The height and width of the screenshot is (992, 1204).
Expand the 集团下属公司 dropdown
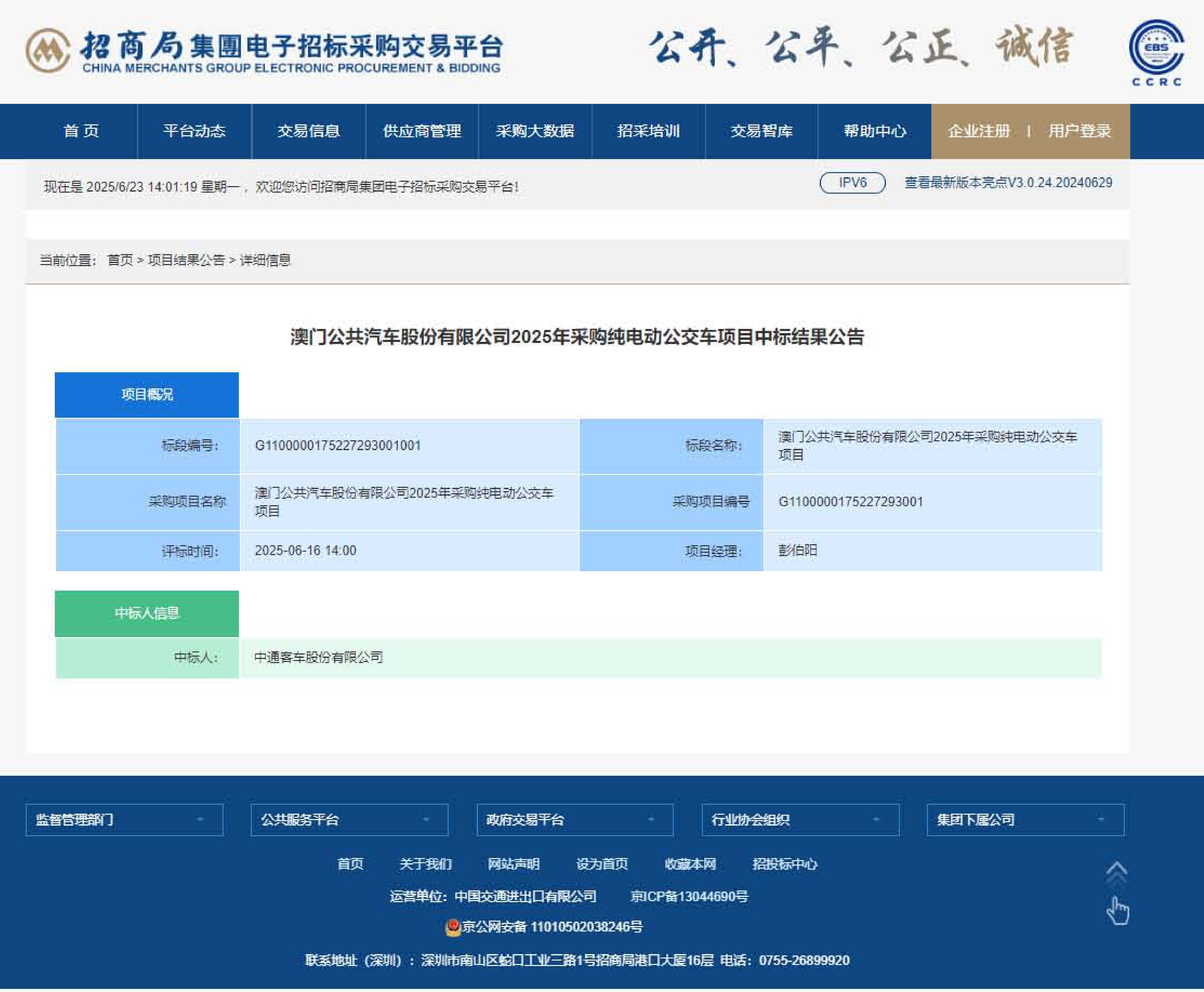tap(1025, 820)
